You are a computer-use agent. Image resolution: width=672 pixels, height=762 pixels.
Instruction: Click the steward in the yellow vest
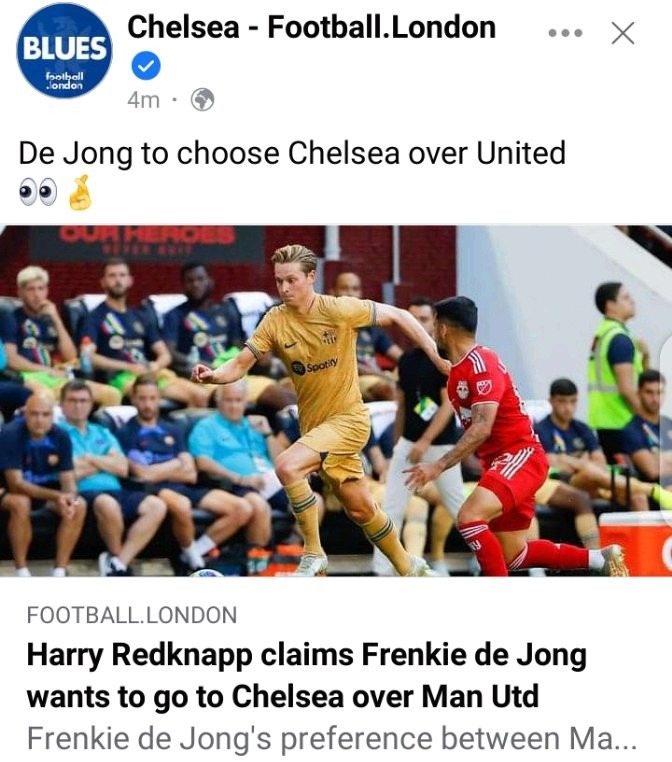pos(616,369)
